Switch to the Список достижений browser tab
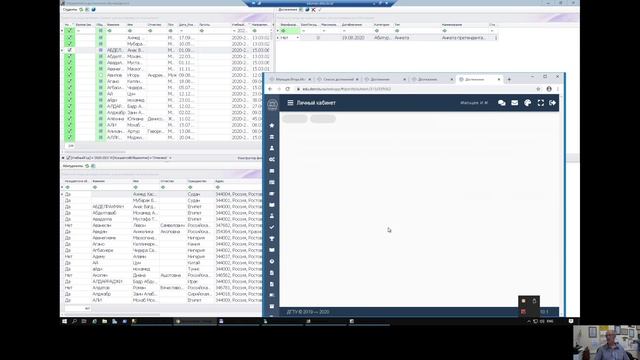 (338, 79)
